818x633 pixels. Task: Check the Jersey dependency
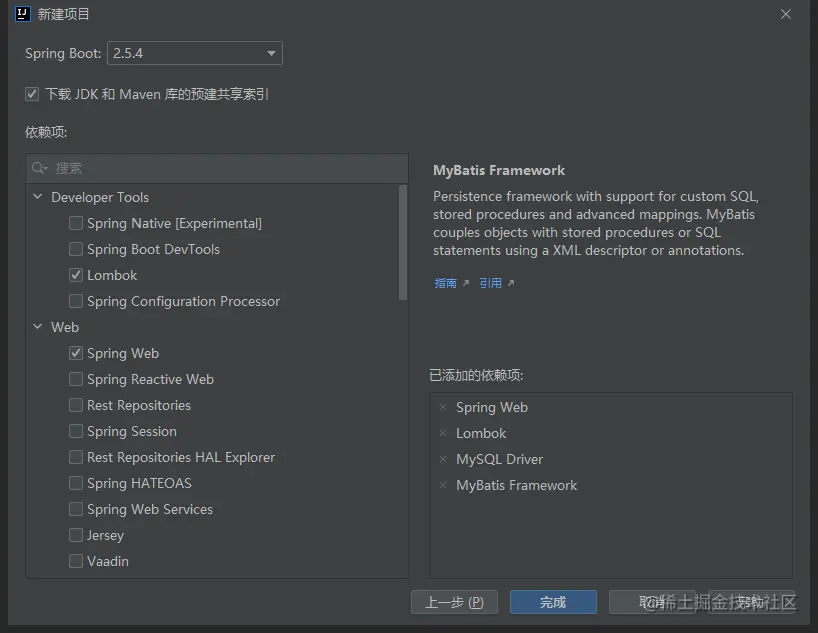coord(76,535)
